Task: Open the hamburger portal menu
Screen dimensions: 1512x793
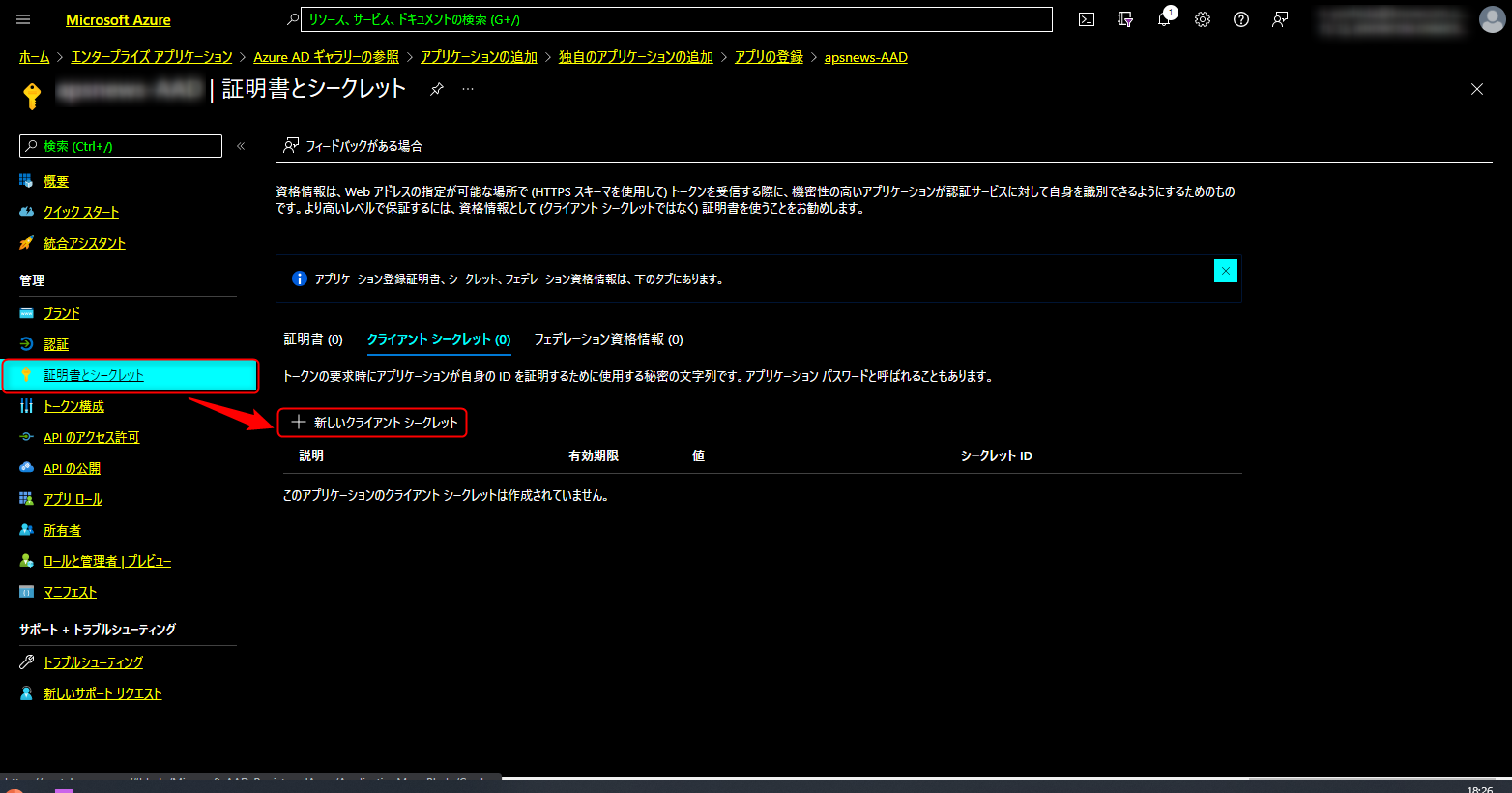Action: coord(24,19)
